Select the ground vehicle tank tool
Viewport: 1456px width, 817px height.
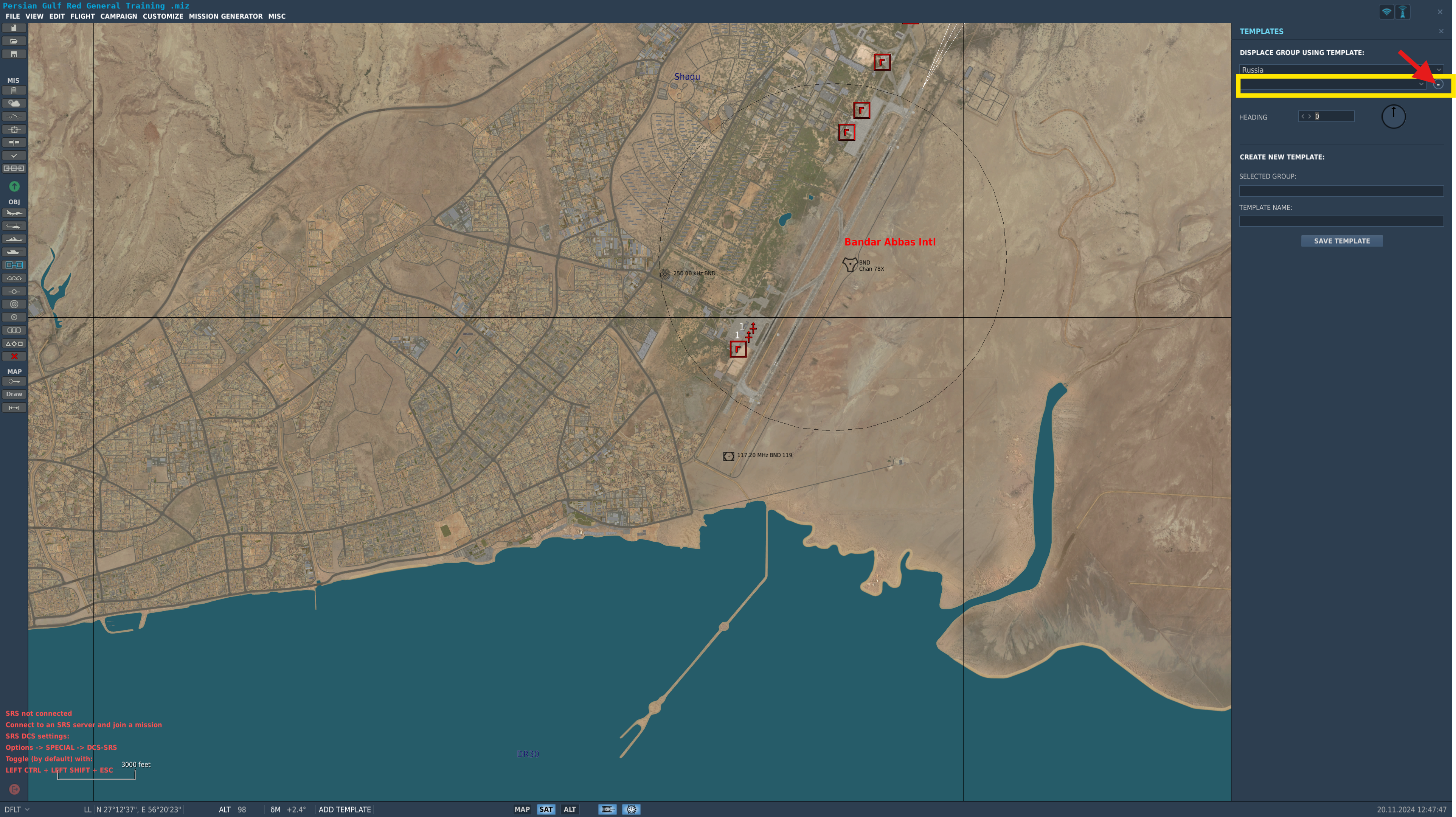[14, 252]
